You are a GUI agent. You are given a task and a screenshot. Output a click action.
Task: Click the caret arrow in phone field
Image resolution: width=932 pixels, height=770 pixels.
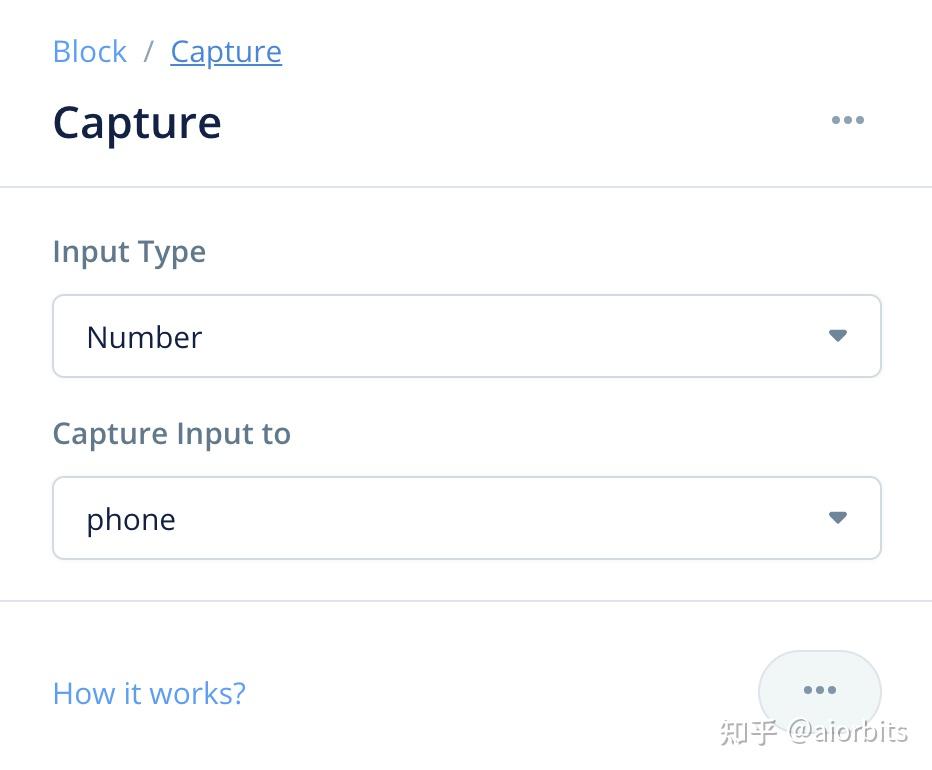[x=838, y=518]
